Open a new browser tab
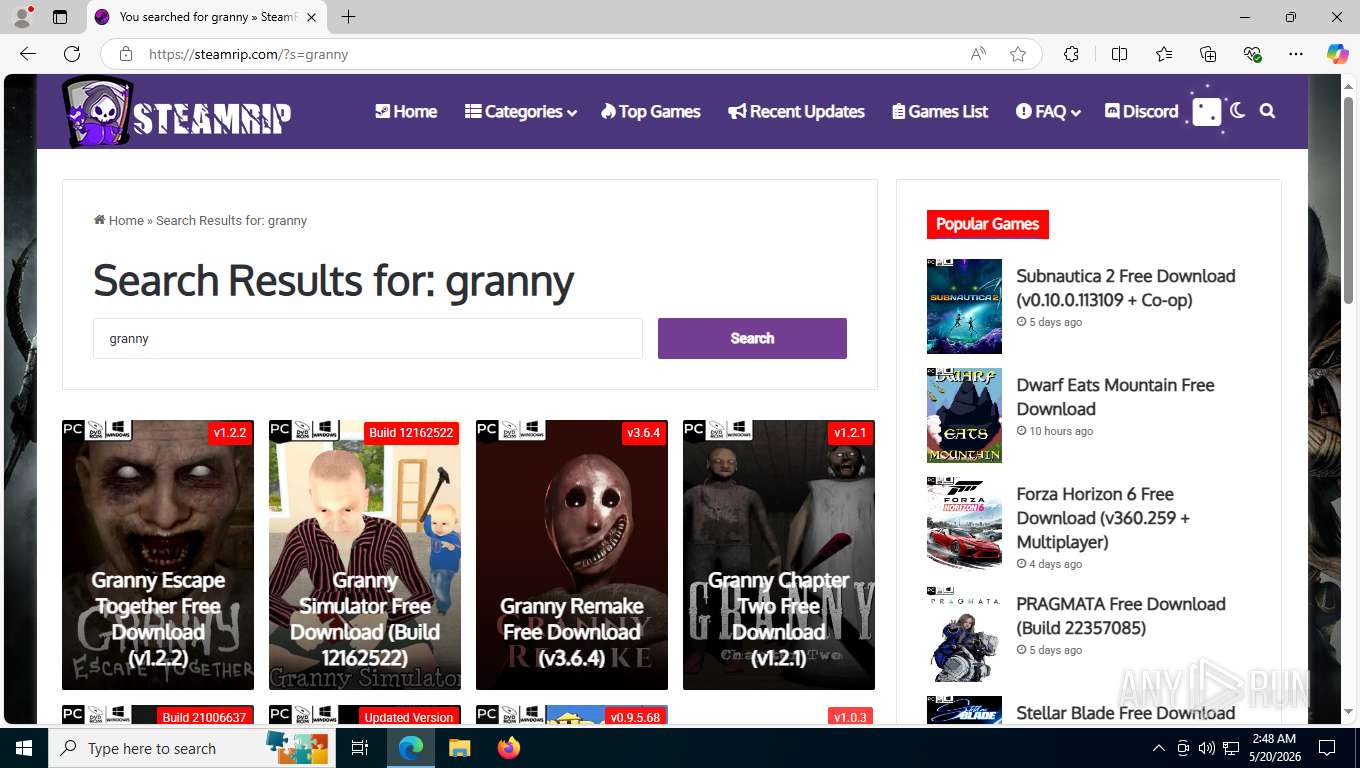Image resolution: width=1360 pixels, height=768 pixels. 348,17
